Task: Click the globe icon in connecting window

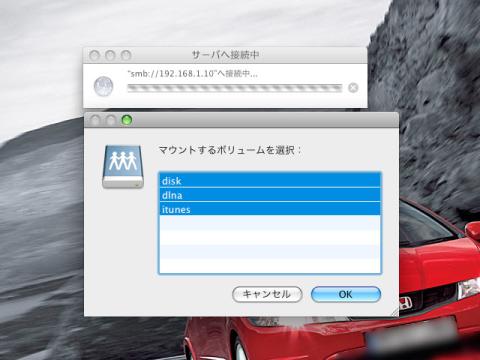Action: pyautogui.click(x=103, y=86)
